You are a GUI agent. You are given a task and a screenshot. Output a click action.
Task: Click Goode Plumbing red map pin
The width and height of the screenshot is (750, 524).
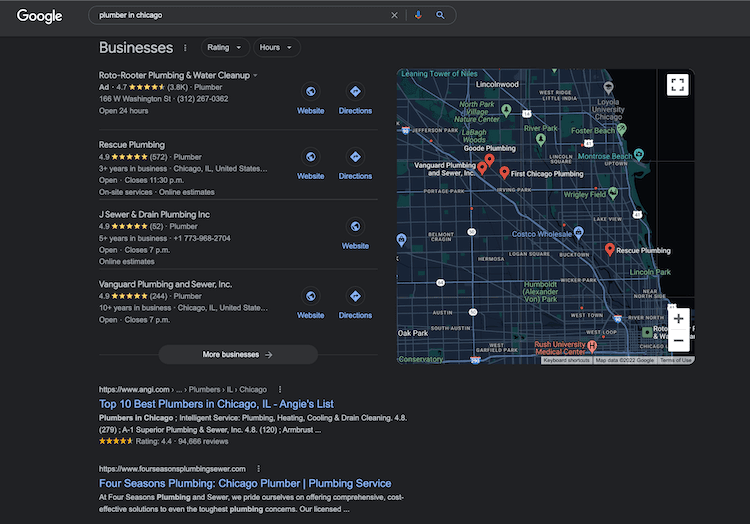(489, 160)
